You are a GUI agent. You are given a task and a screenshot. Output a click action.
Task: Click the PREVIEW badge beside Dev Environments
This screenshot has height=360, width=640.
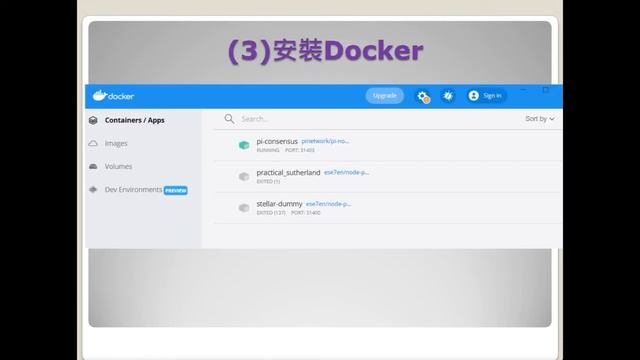(x=176, y=191)
